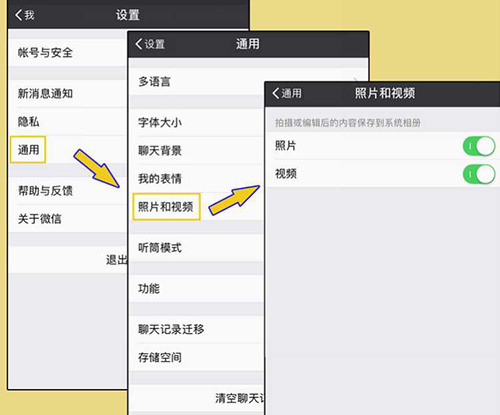500x415 pixels.
Task: Open 聊天记录迁移 option
Action: [x=197, y=329]
